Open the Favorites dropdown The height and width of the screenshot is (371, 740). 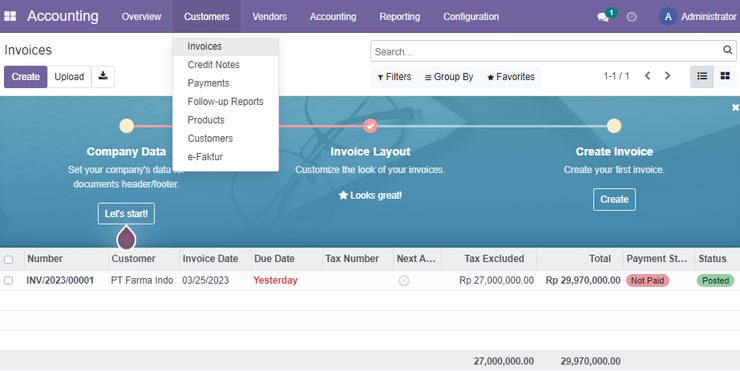click(x=511, y=77)
